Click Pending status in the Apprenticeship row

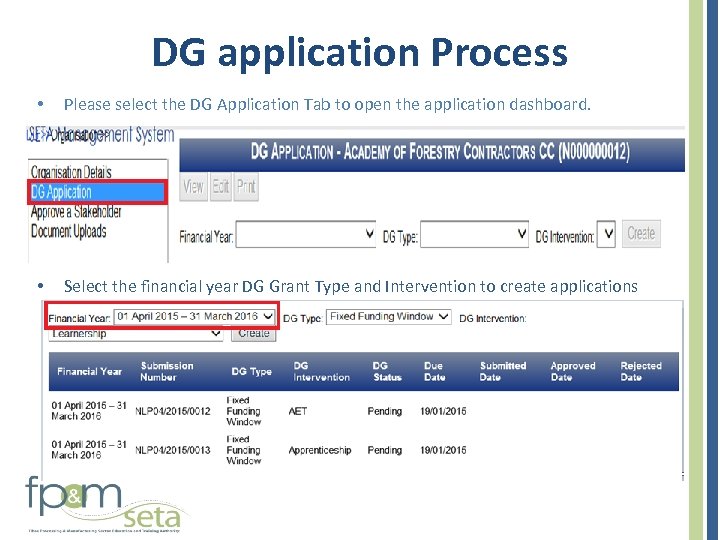click(385, 450)
